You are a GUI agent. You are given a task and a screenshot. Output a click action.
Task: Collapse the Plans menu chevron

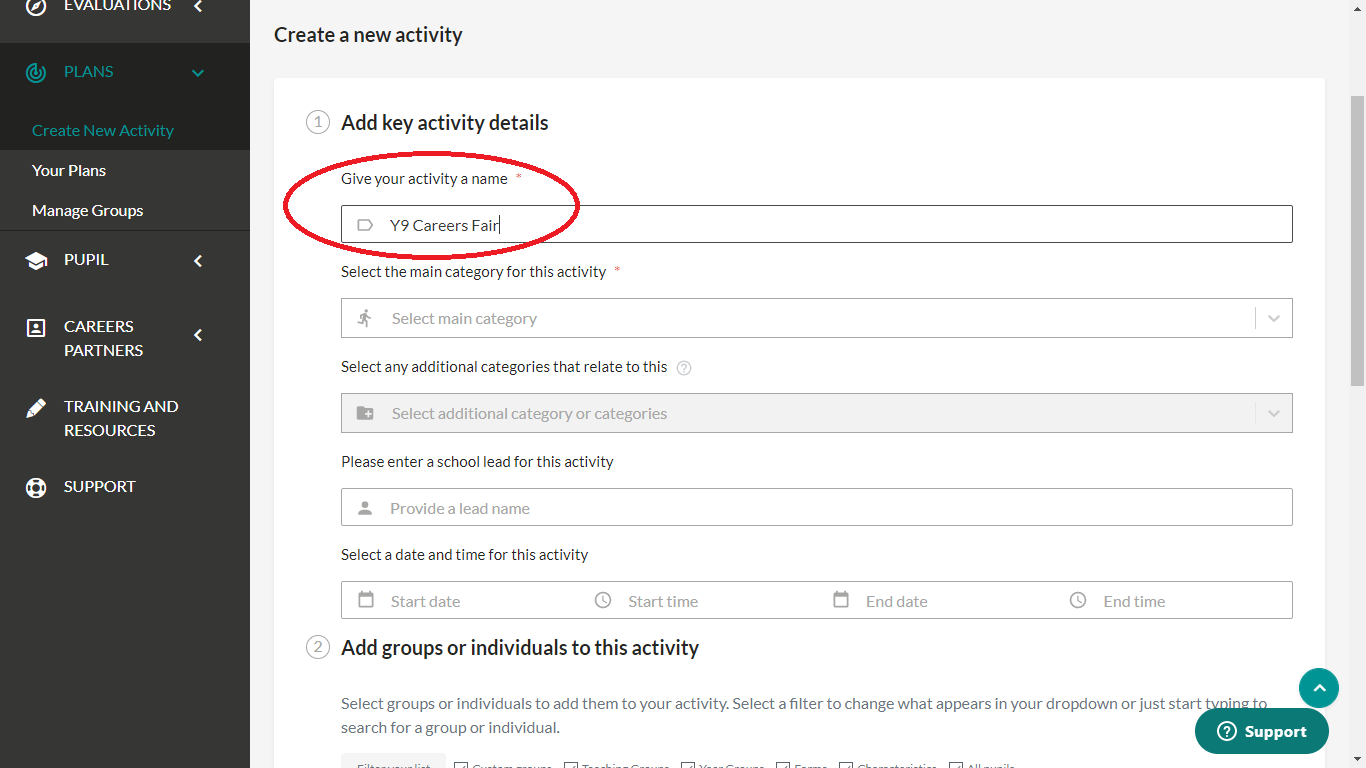click(x=198, y=73)
